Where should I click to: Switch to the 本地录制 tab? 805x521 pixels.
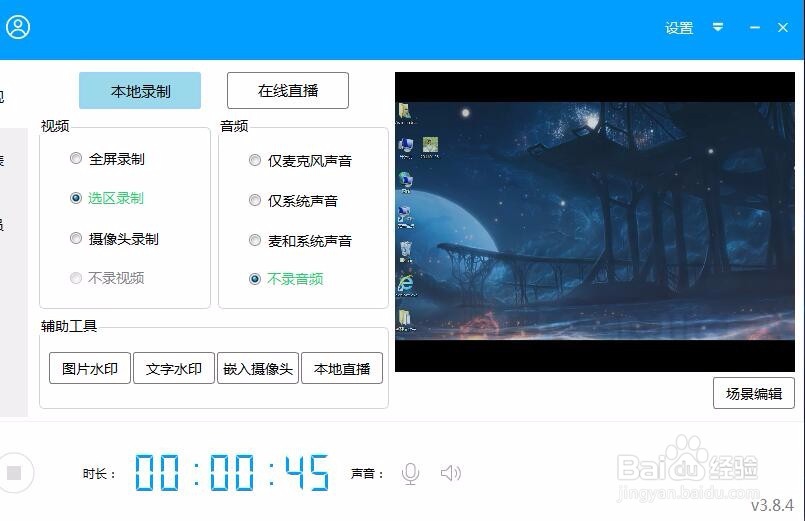[x=140, y=90]
